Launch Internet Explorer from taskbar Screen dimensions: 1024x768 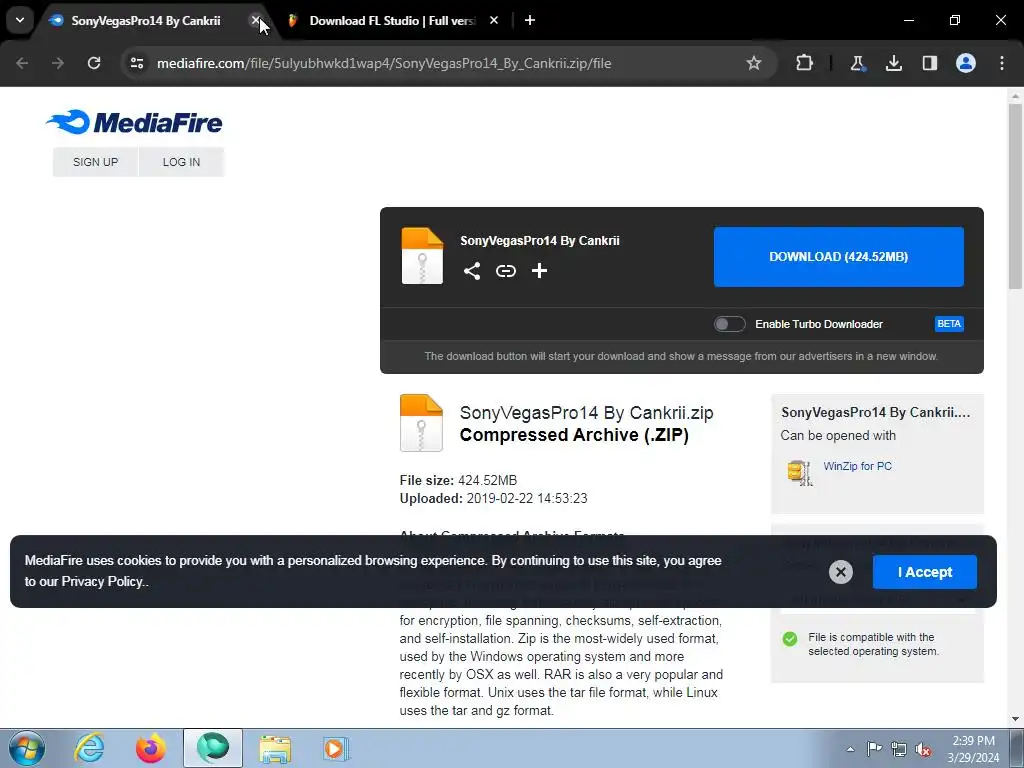89,748
